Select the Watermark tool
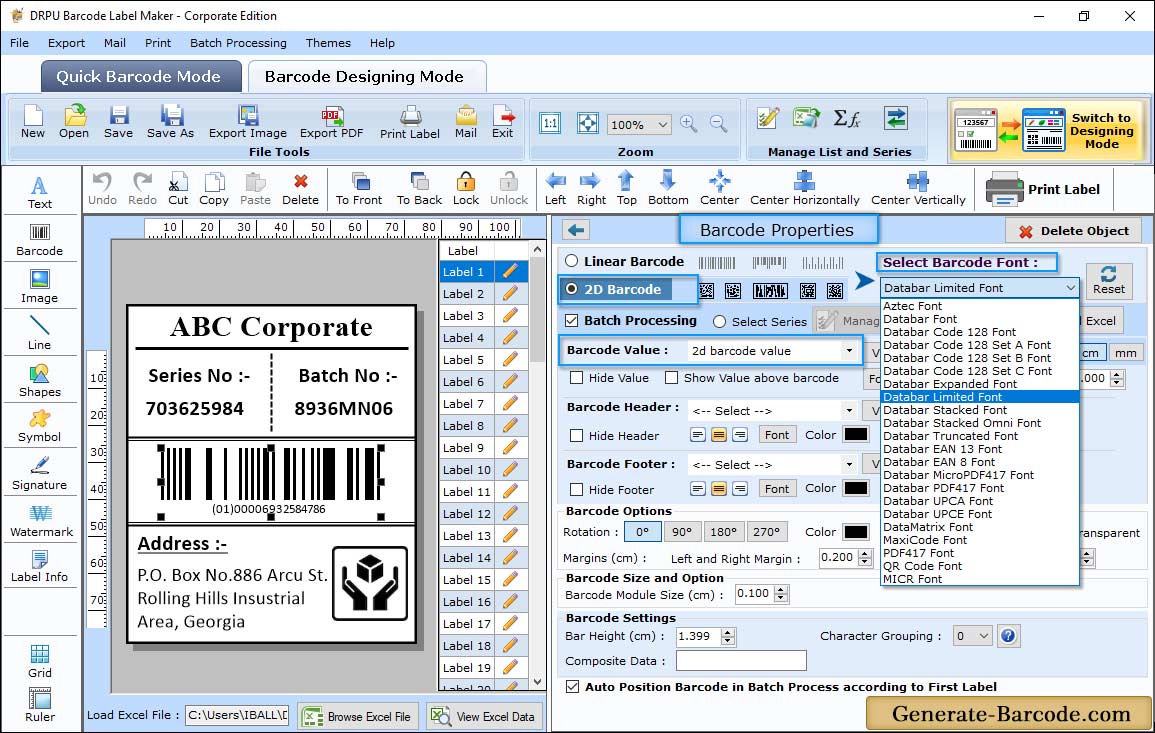This screenshot has height=733, width=1155. [x=40, y=521]
